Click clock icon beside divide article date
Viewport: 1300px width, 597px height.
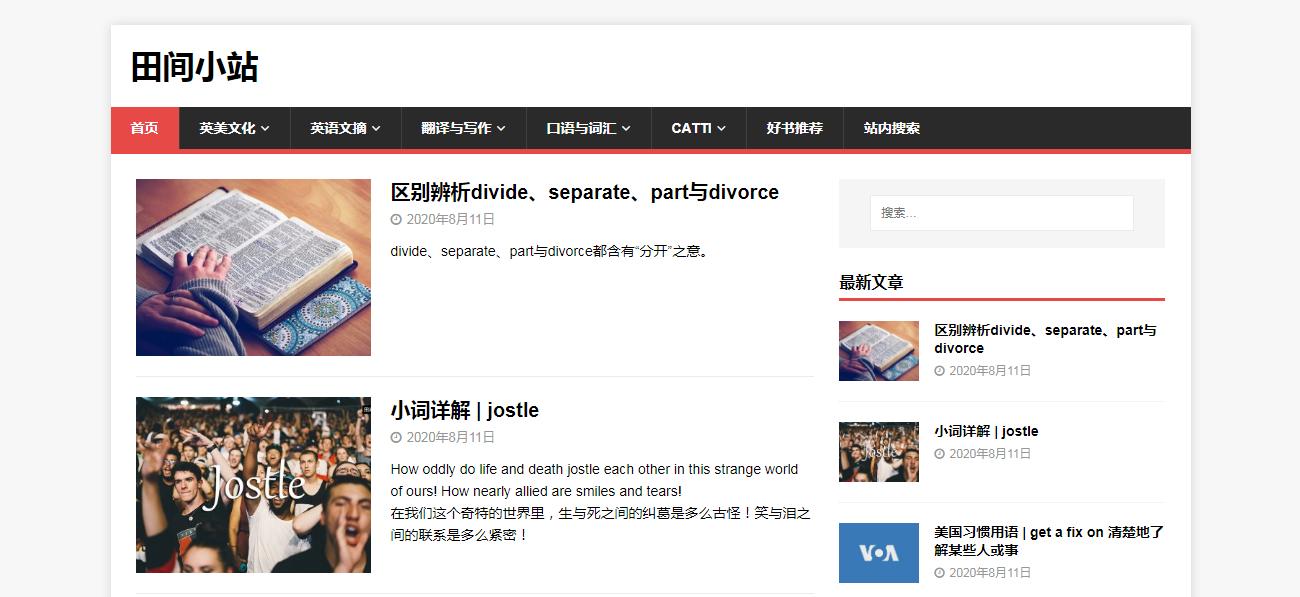[396, 220]
